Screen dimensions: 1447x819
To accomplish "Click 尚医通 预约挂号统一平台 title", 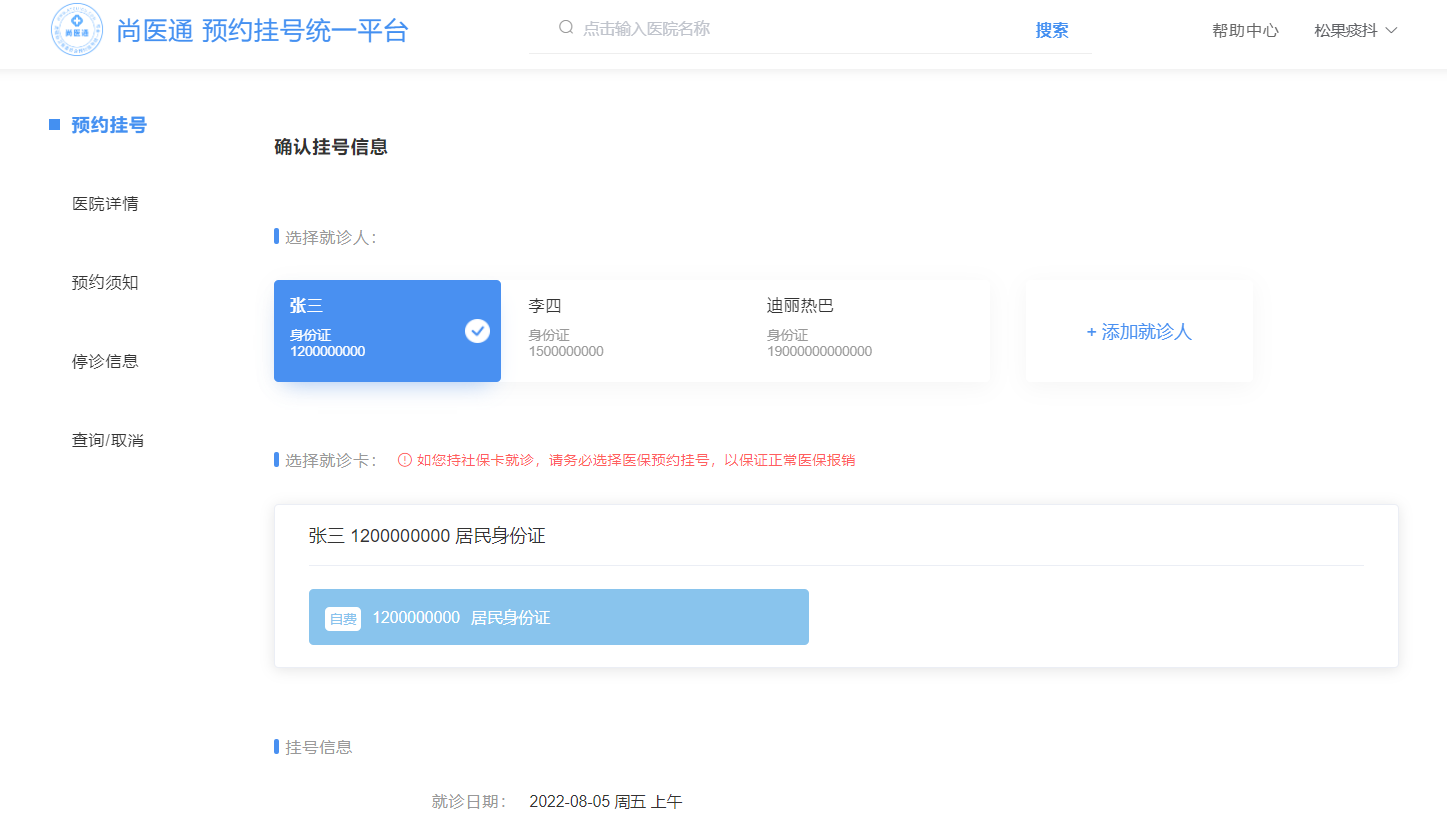I will (263, 31).
